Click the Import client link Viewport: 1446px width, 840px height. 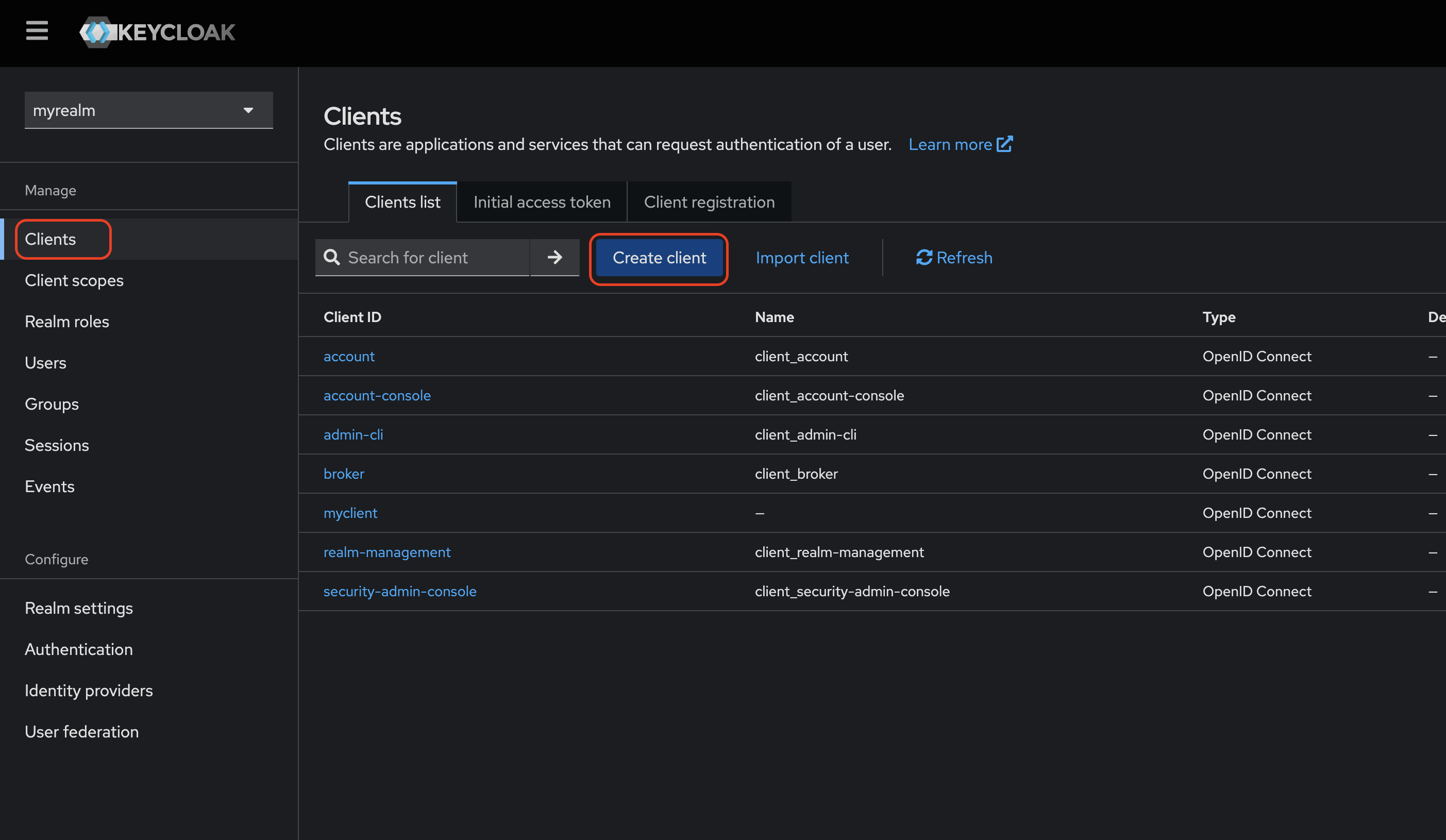[x=802, y=258]
